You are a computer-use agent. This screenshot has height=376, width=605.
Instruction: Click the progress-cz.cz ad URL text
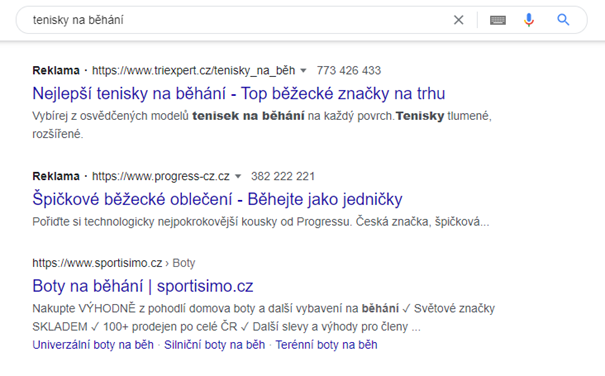pyautogui.click(x=161, y=176)
